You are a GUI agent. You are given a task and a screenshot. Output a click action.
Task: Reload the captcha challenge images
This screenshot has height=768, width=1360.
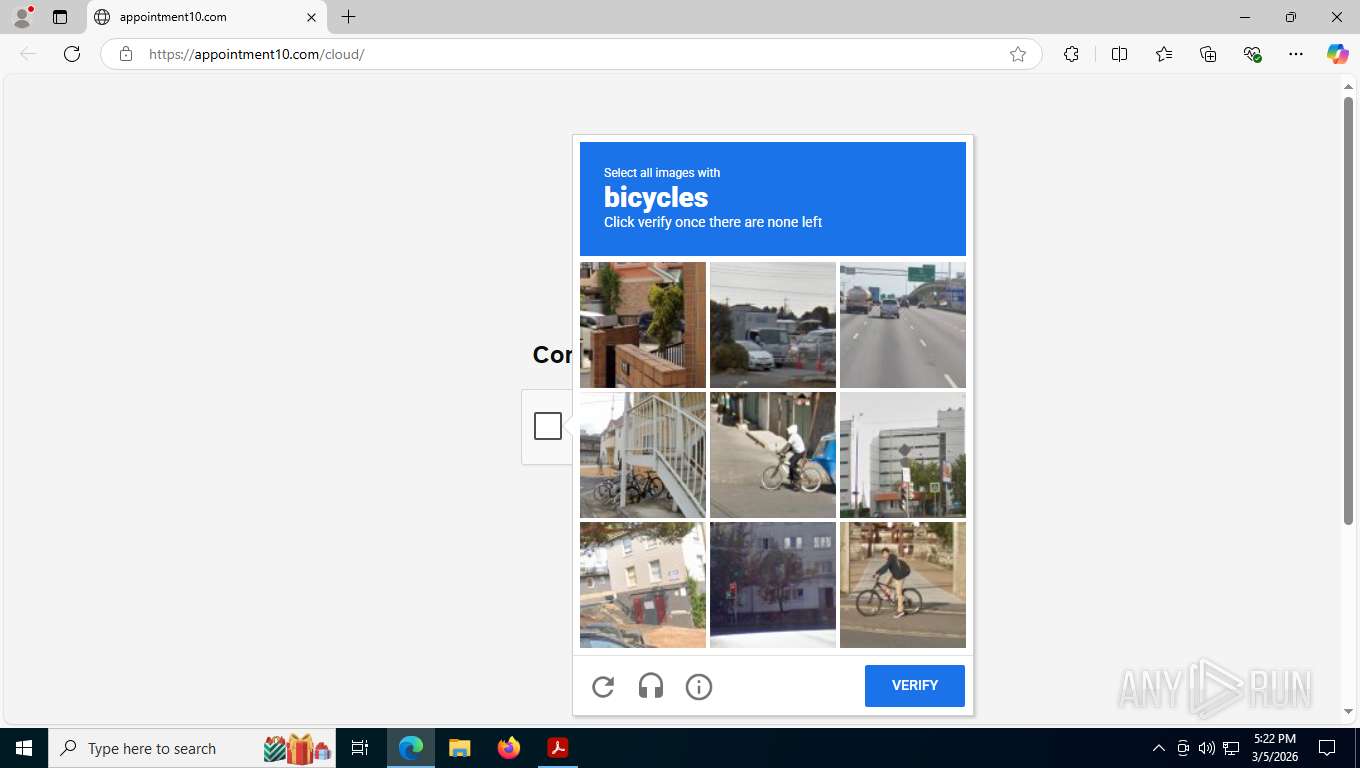[603, 686]
